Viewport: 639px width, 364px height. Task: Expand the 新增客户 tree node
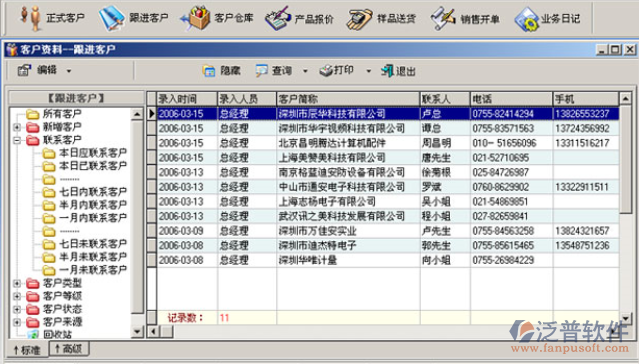tap(17, 127)
